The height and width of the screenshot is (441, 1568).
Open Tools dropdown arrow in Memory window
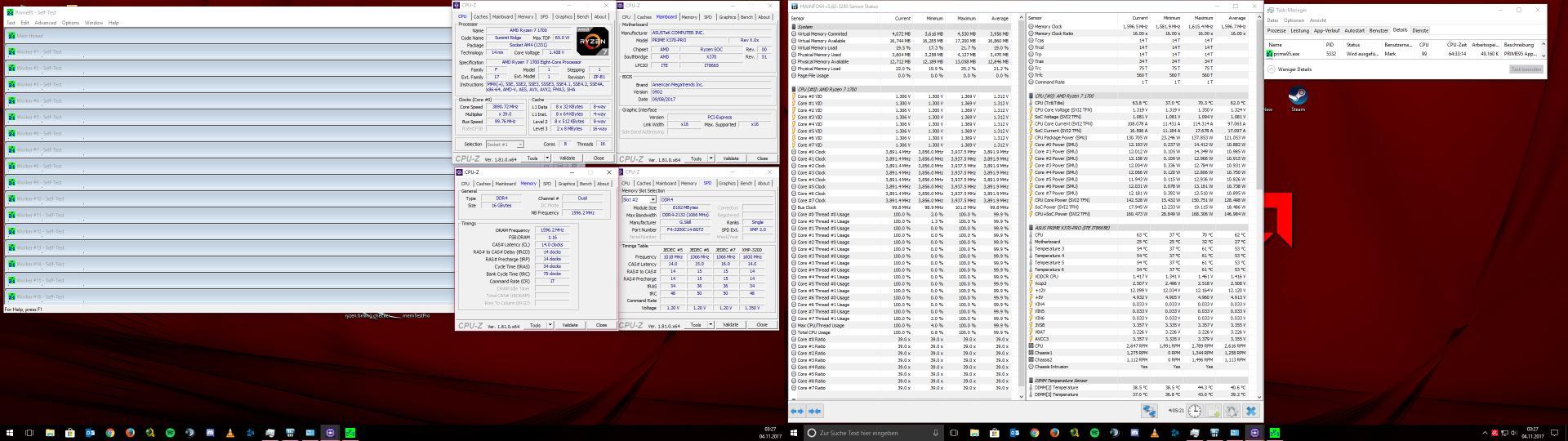(550, 325)
